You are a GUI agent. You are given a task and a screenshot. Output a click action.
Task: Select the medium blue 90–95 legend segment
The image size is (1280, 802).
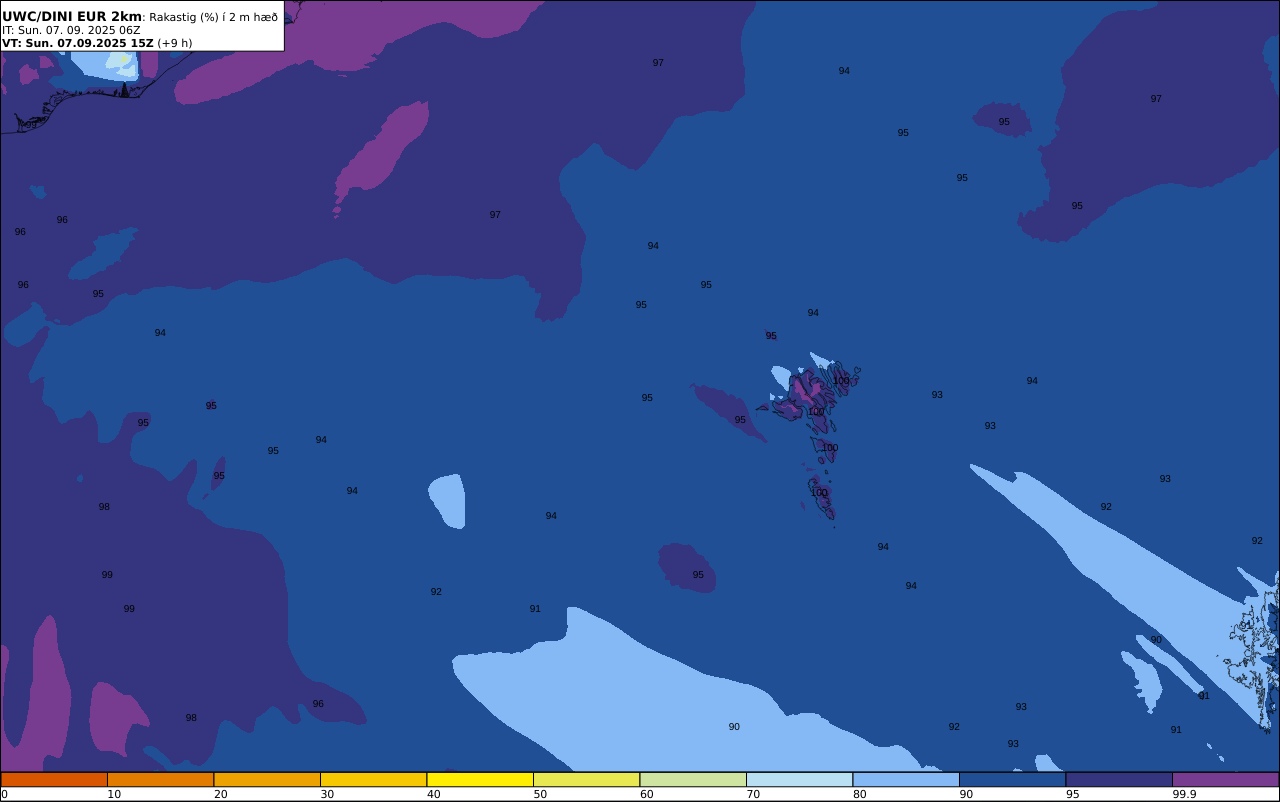(1012, 779)
